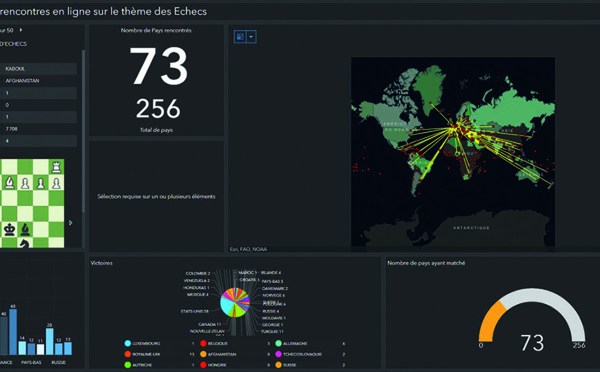Toggle the SUISSE legend swatch
The height and width of the screenshot is (372, 600).
[279, 365]
